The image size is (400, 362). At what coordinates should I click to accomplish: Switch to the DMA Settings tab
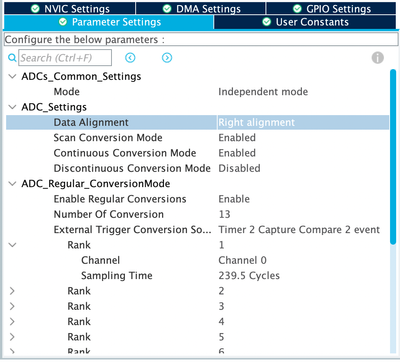pyautogui.click(x=200, y=8)
